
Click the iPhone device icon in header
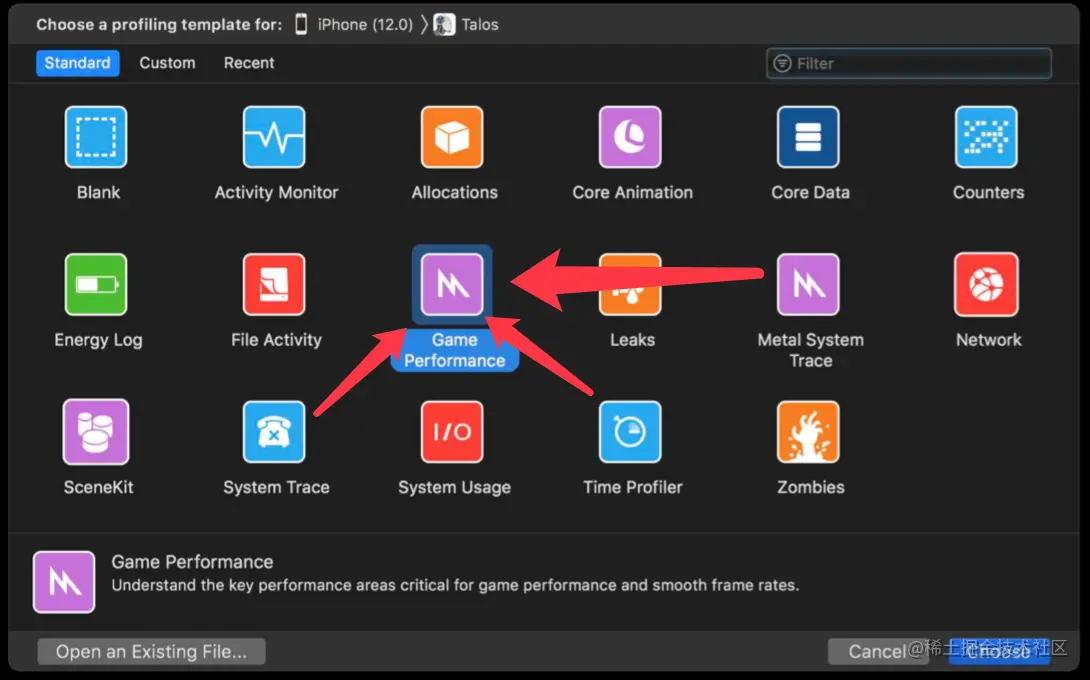tap(301, 24)
